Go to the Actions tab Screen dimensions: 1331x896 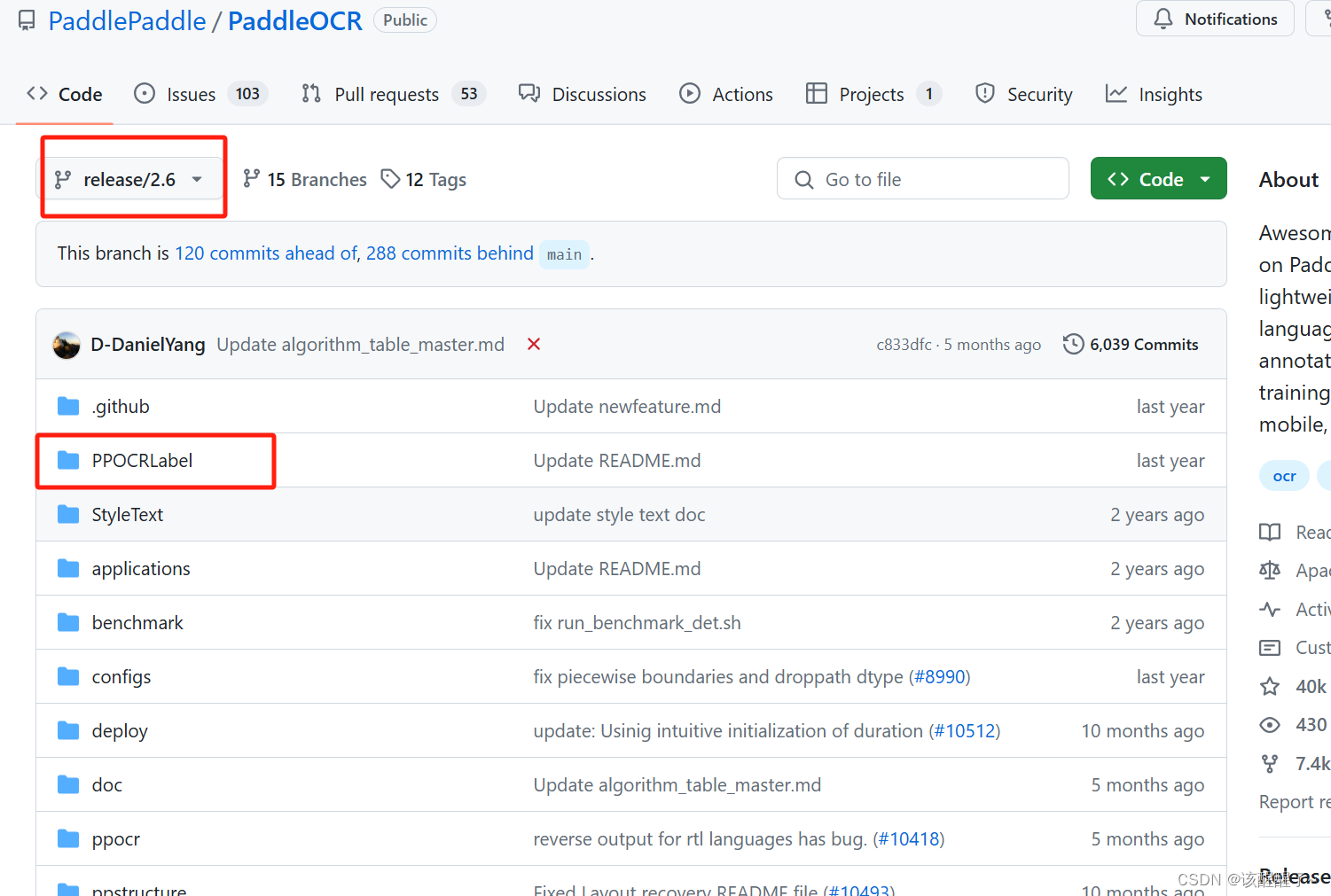point(726,94)
